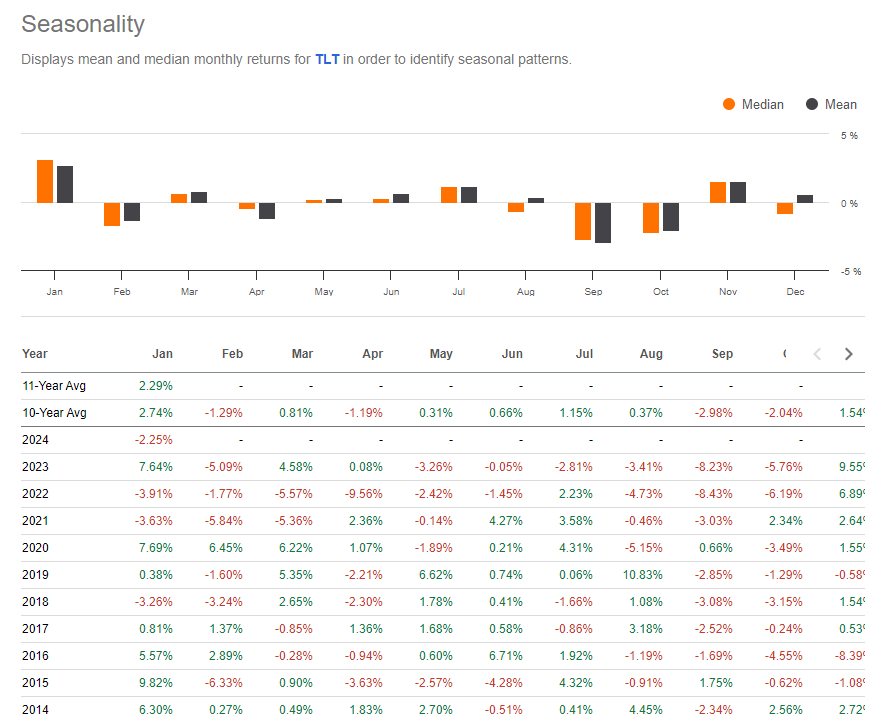The image size is (875, 728).
Task: Click the Sep column header
Action: 722,354
